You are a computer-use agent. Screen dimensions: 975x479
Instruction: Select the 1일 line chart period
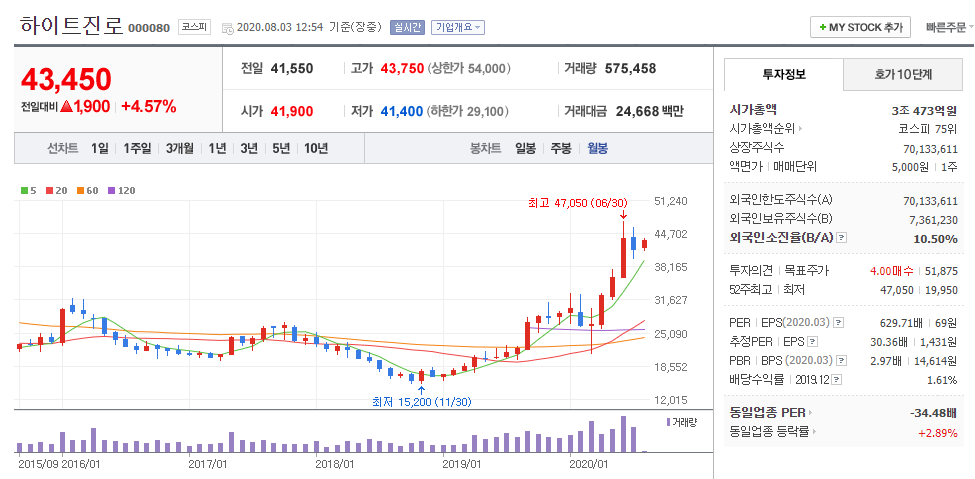[99, 149]
